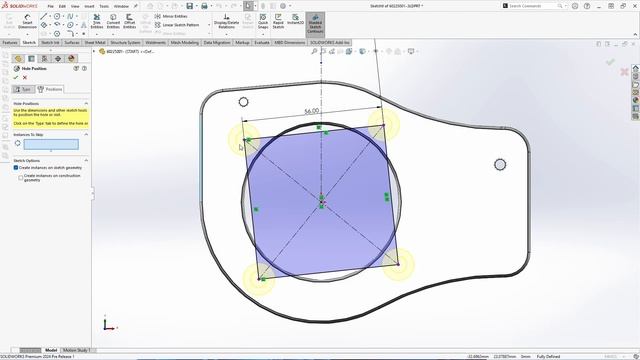Uncheck Create instances on sketch geometry
This screenshot has width=640, height=360.
[16, 168]
